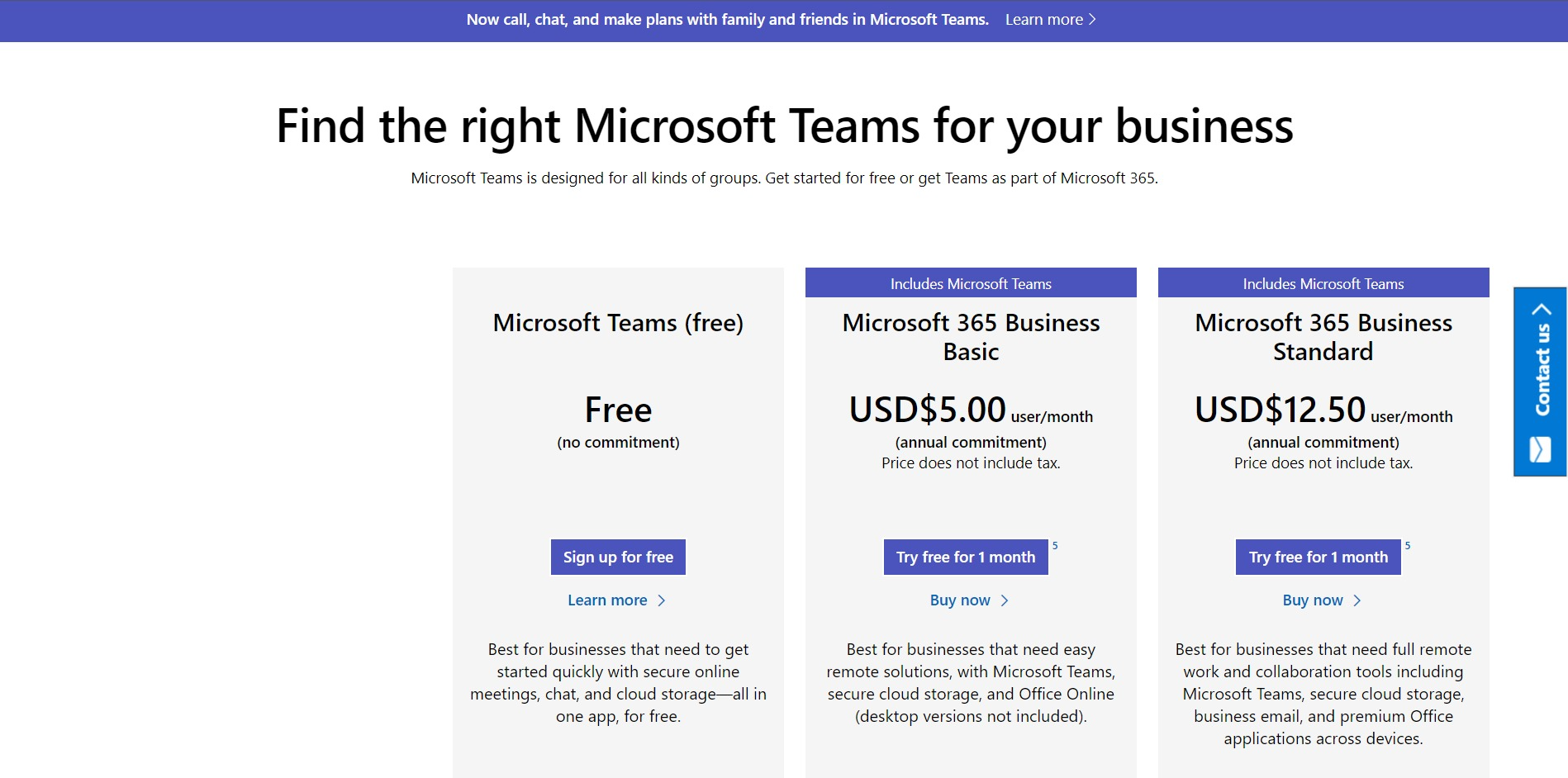
Task: Click chevron next to free plan Learn more
Action: coord(661,600)
